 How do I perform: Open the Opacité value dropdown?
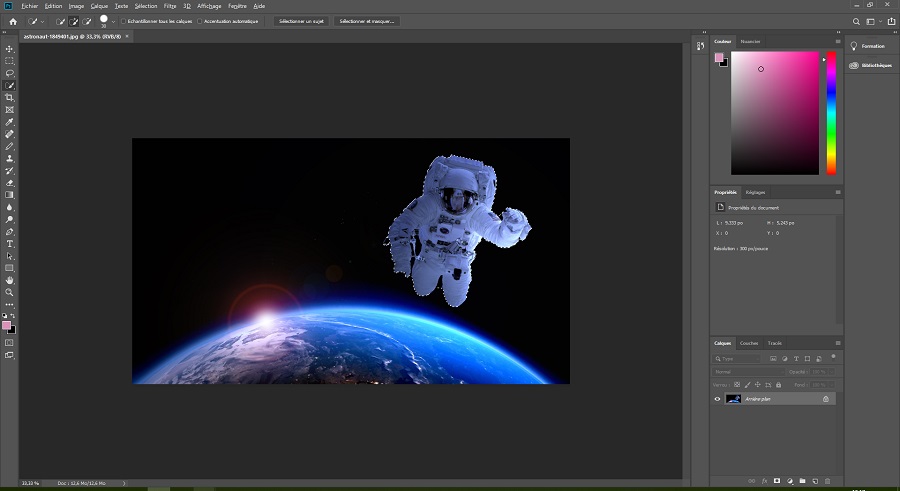coord(831,372)
